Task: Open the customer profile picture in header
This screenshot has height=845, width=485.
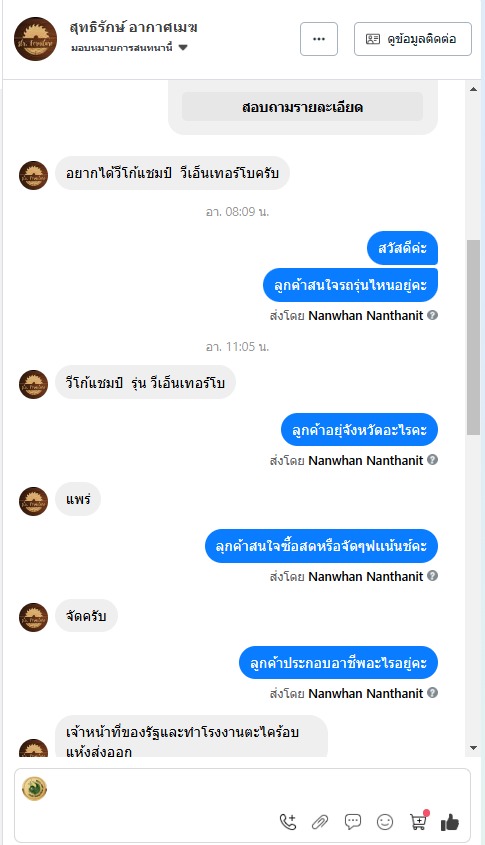Action: click(36, 39)
